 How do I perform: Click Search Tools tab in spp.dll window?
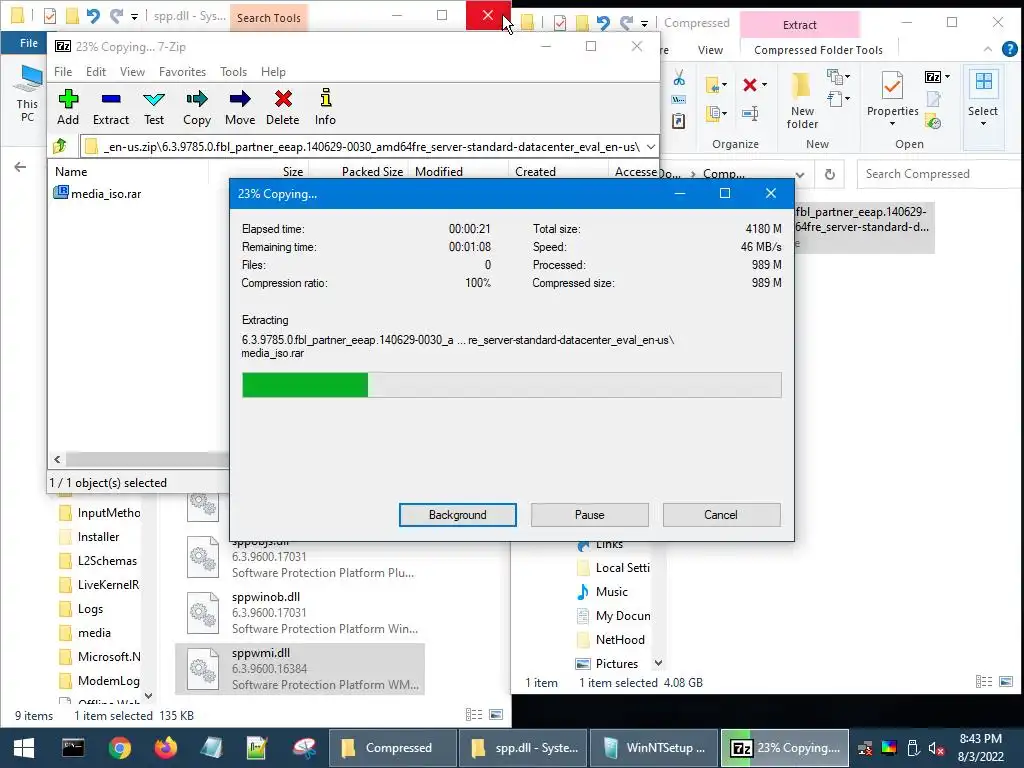click(268, 18)
